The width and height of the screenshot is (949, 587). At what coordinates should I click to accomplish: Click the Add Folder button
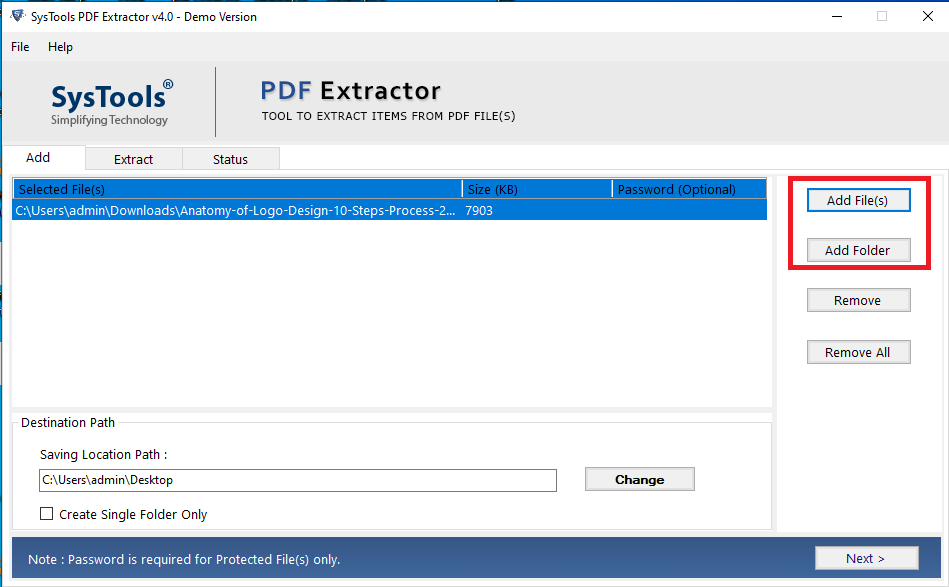click(858, 251)
